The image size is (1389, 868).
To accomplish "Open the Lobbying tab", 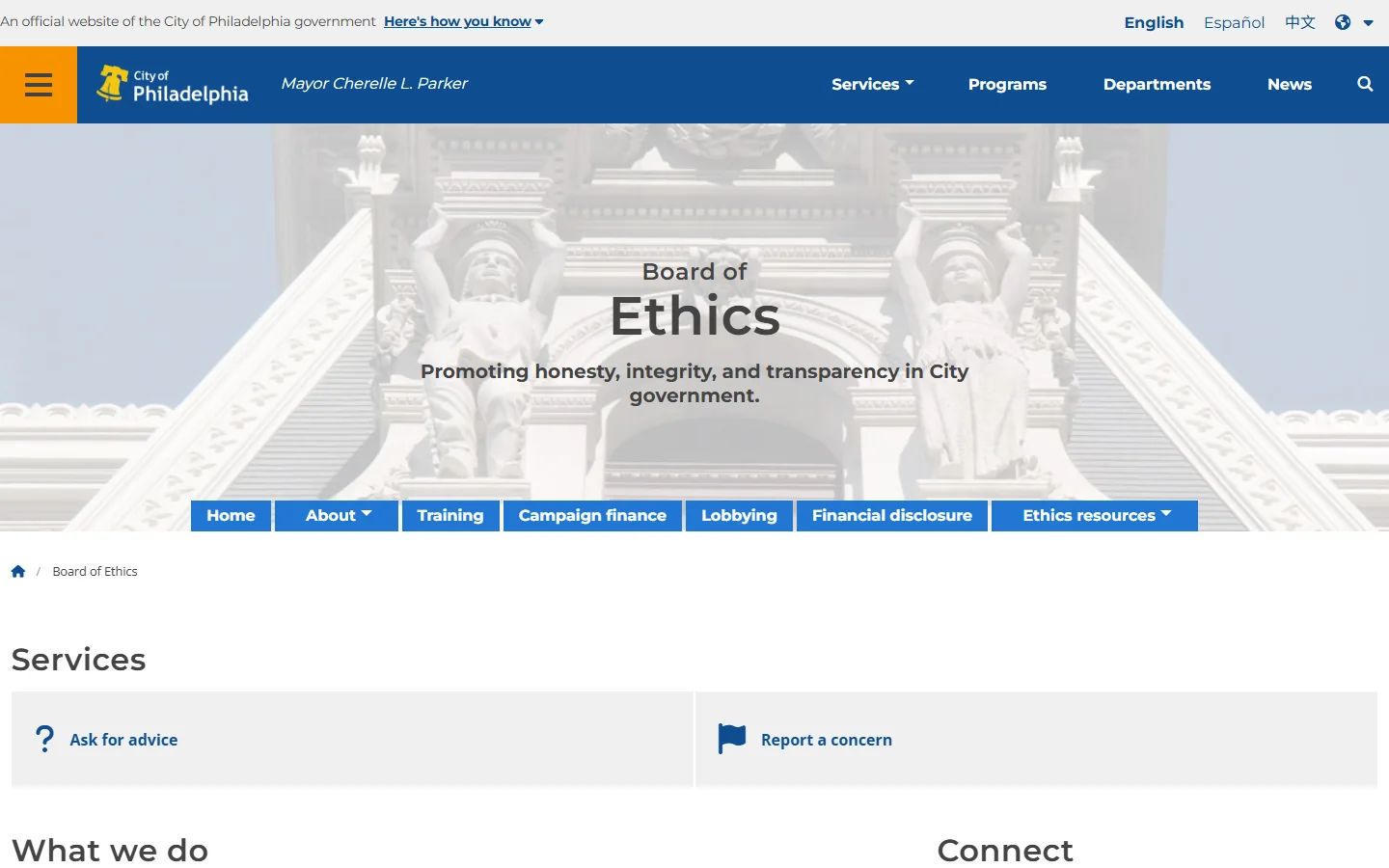I will tap(739, 515).
